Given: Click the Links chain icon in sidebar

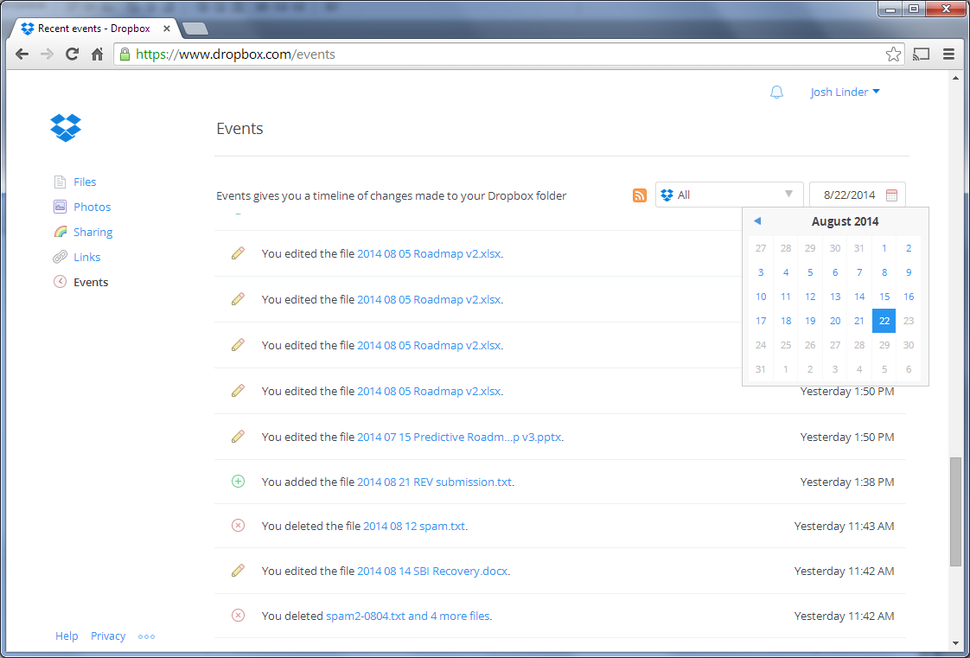Looking at the screenshot, I should pyautogui.click(x=61, y=256).
